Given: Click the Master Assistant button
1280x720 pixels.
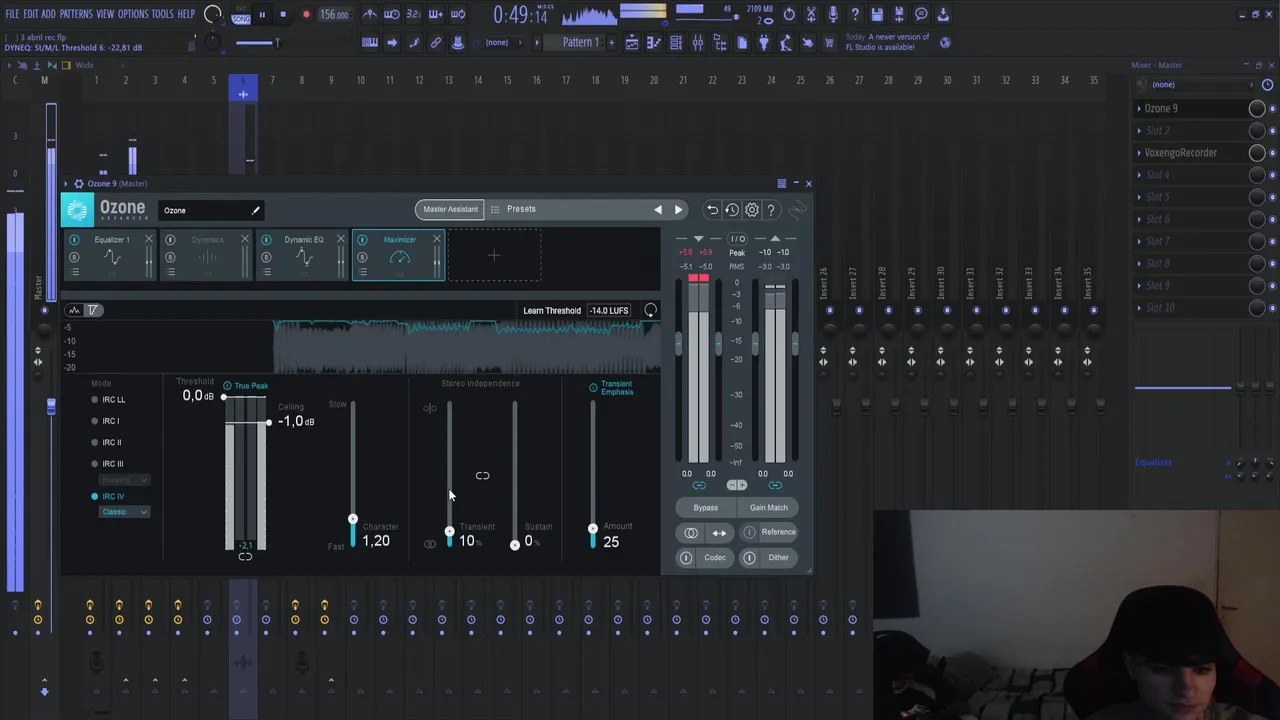Looking at the screenshot, I should tap(450, 210).
